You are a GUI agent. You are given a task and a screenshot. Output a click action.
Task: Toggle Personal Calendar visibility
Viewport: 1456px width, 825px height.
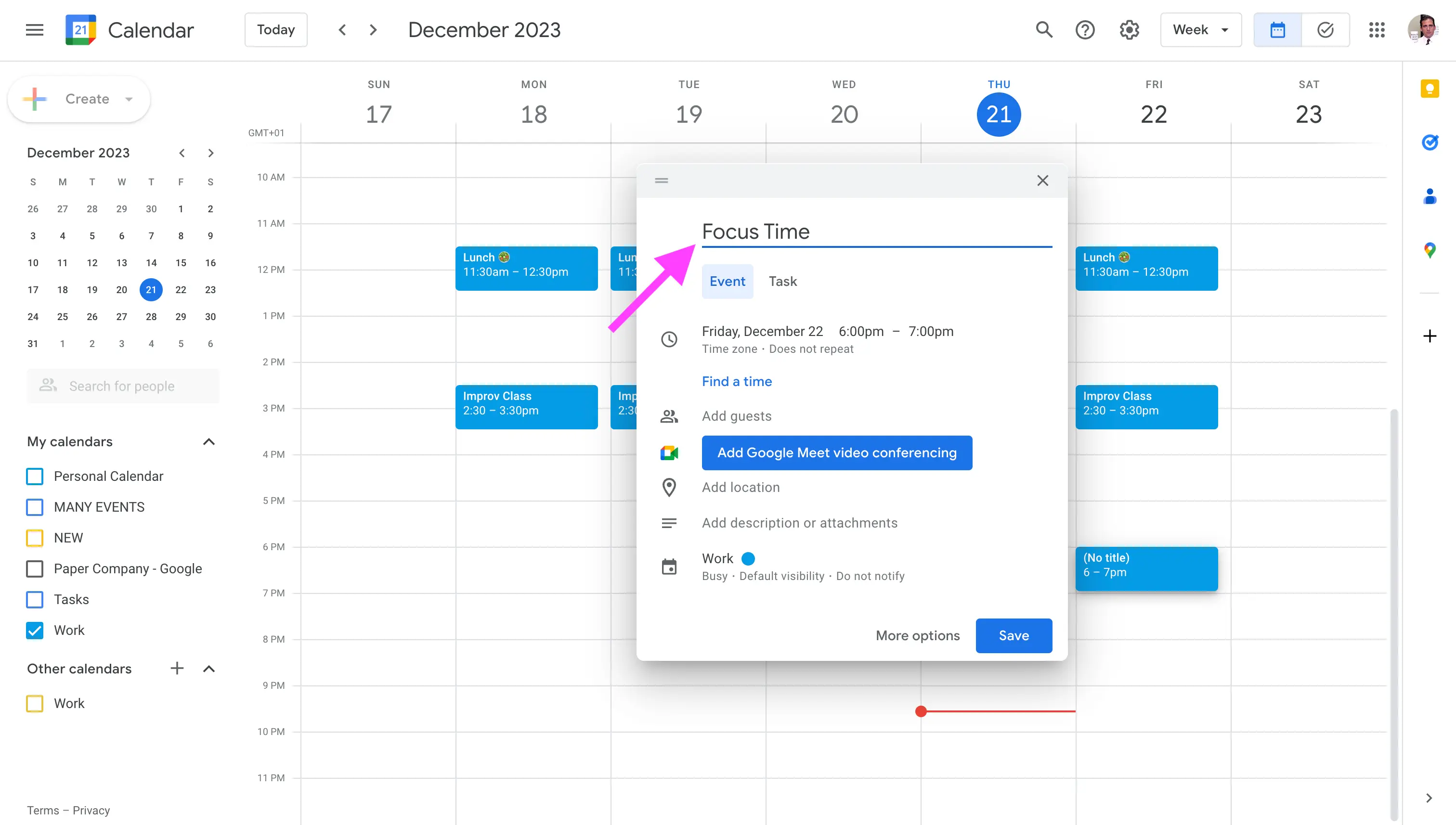tap(35, 476)
